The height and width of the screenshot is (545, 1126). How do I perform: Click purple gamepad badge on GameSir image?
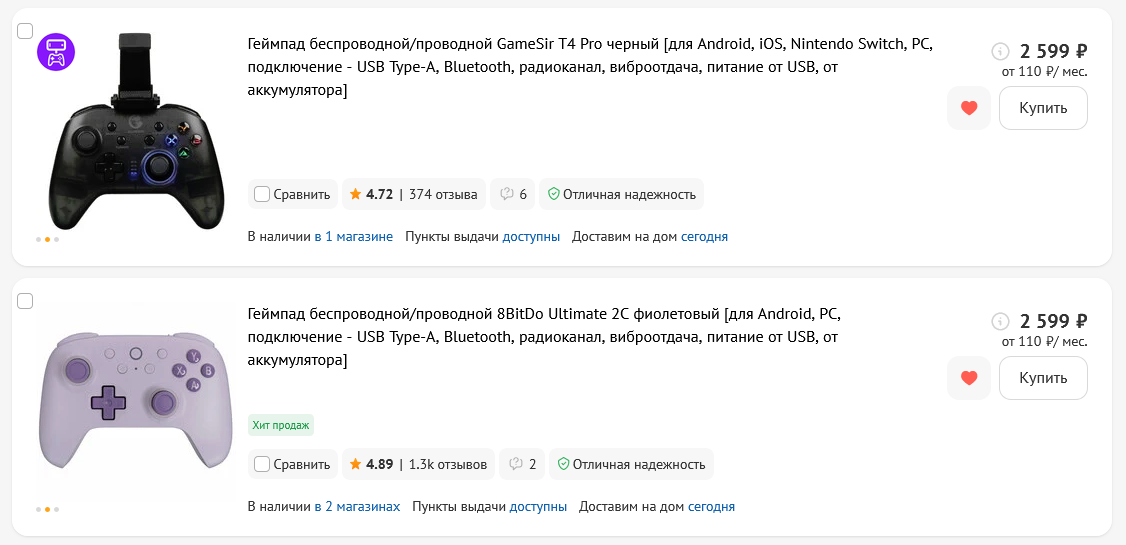[55, 52]
